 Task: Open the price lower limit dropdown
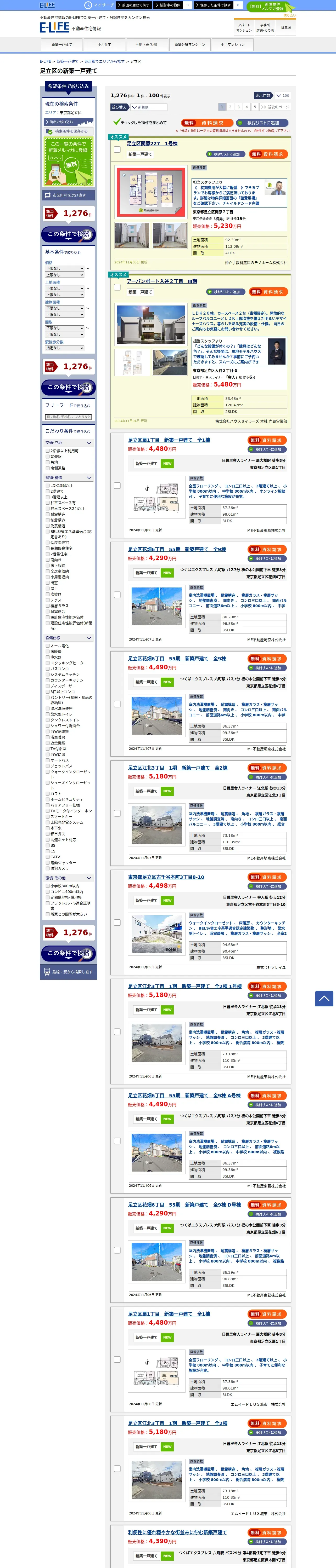(x=64, y=268)
